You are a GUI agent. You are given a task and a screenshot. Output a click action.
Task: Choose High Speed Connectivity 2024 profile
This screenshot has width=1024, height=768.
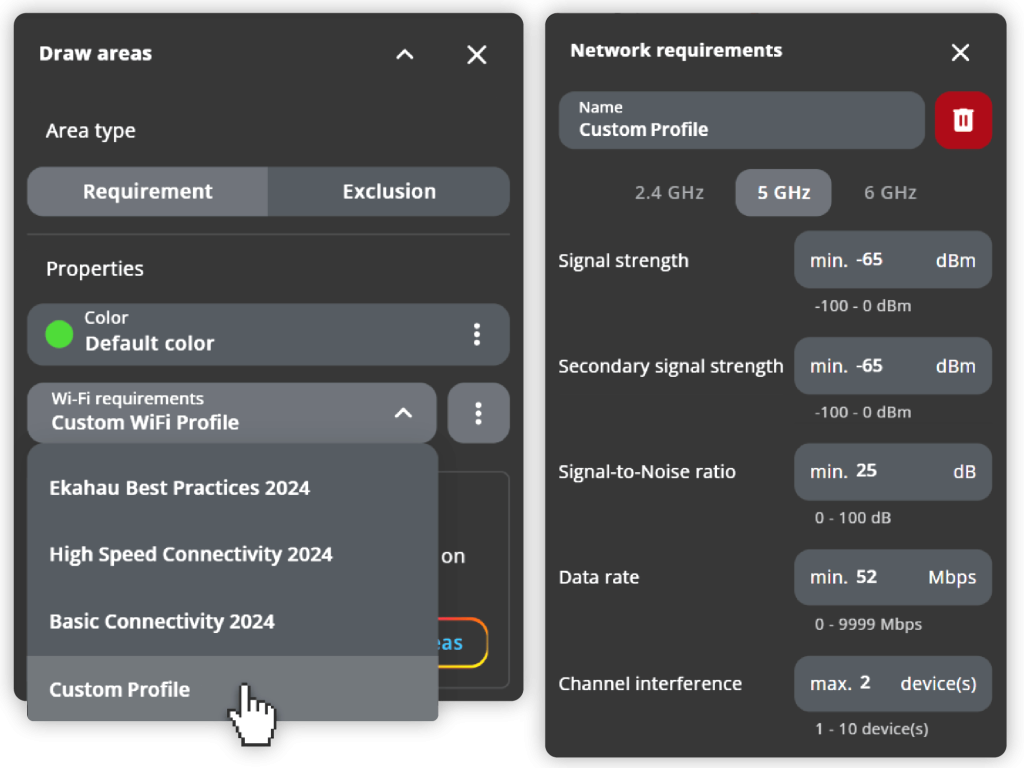click(191, 555)
